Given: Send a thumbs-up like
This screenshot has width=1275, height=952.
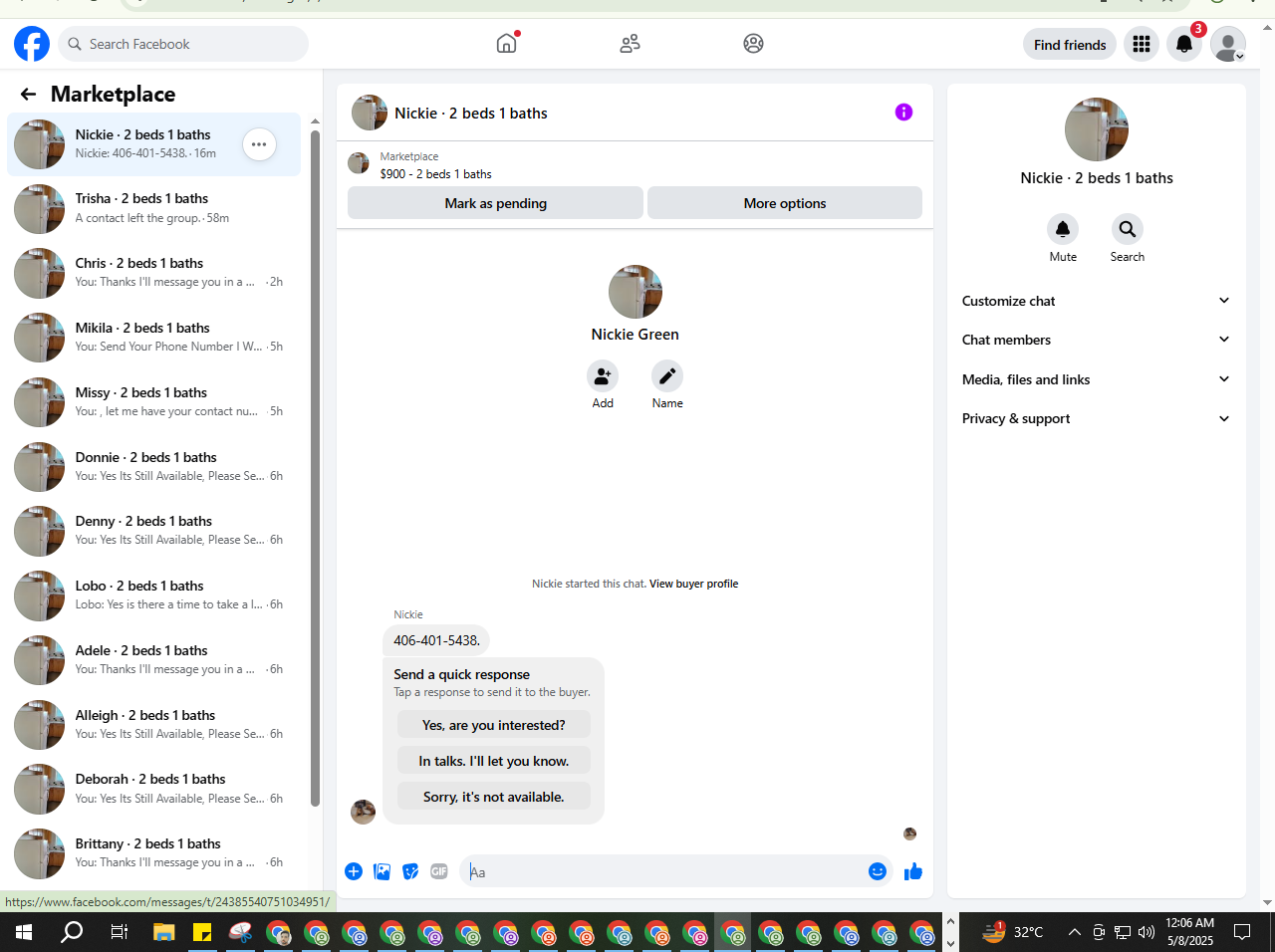Looking at the screenshot, I should point(913,871).
